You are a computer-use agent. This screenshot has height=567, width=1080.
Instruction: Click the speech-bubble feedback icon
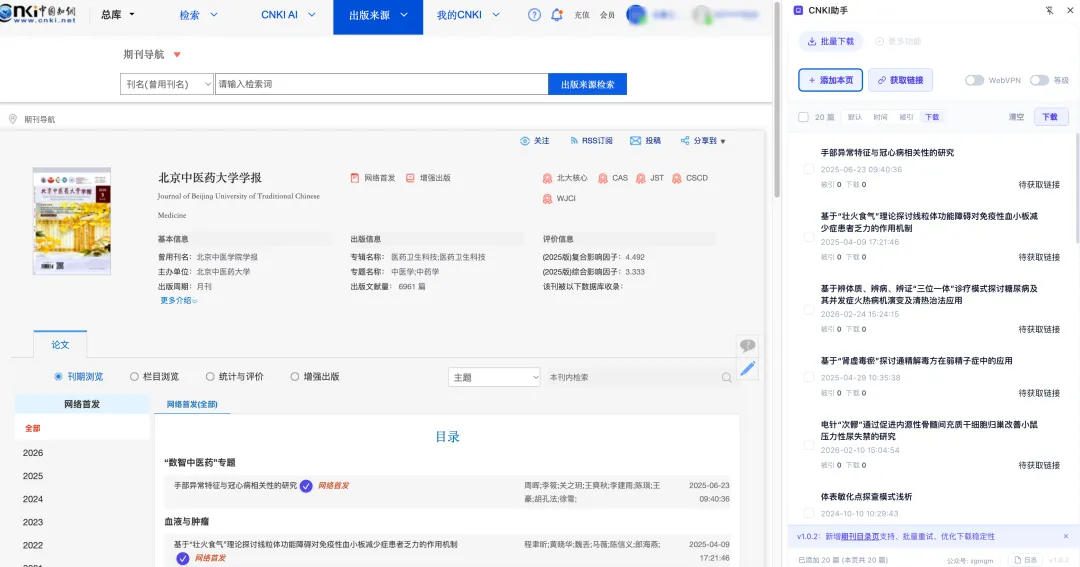tap(747, 345)
